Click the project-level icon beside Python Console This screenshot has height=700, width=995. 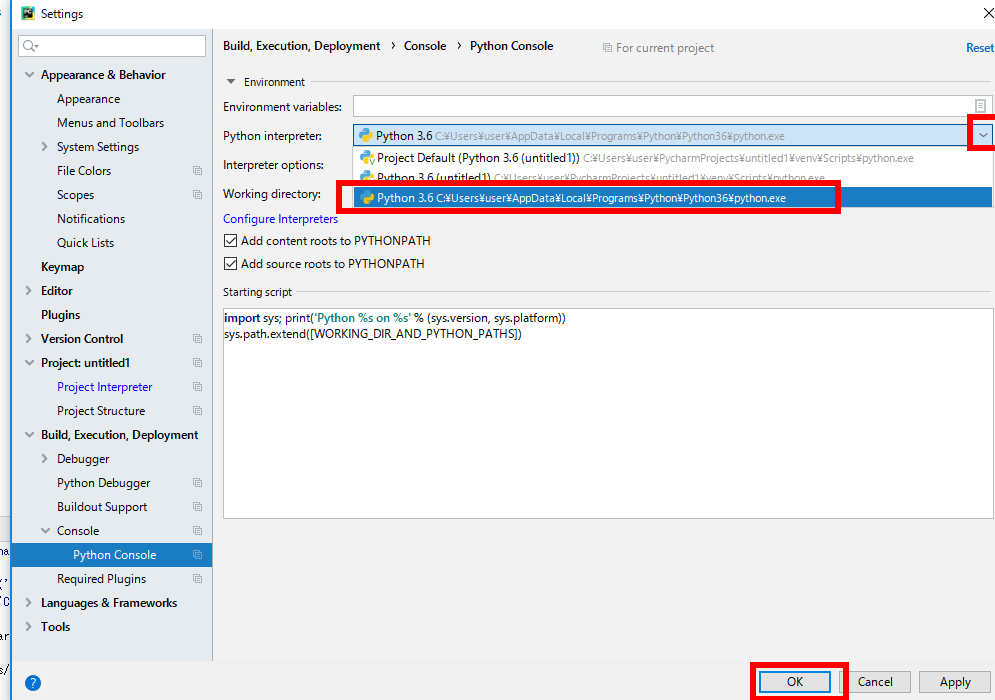coord(197,555)
